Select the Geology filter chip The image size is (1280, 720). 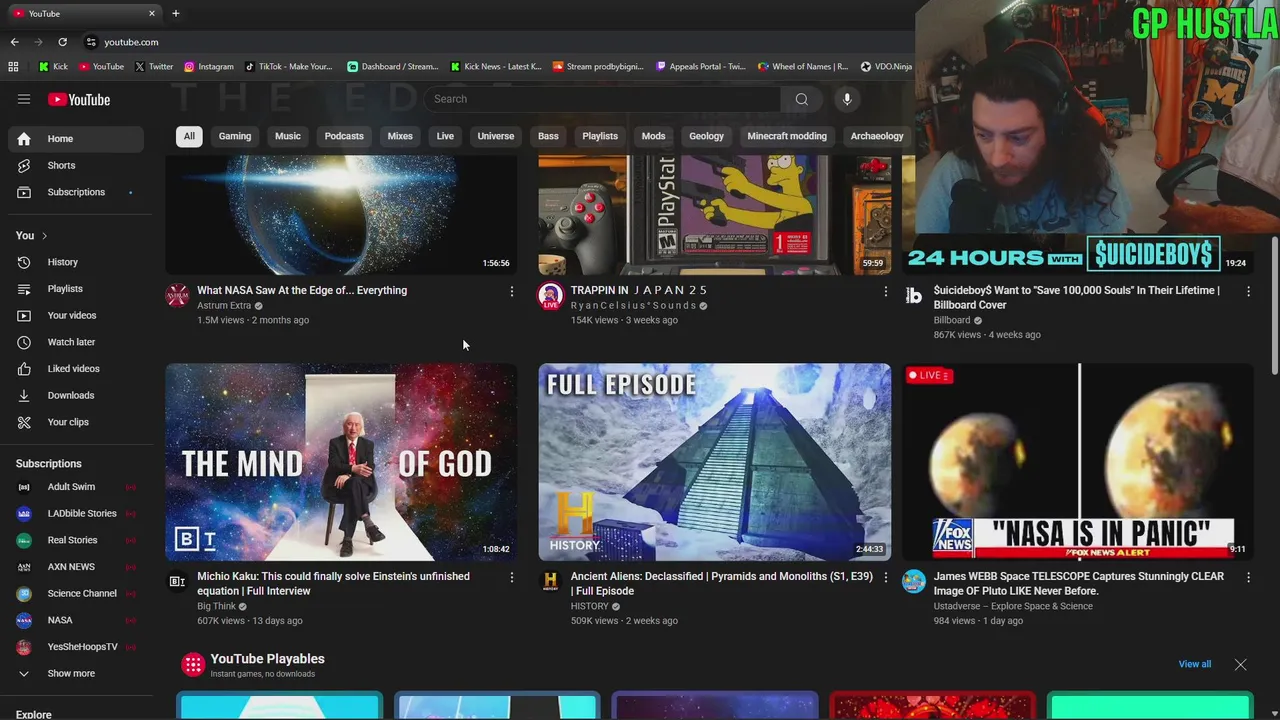(x=706, y=136)
